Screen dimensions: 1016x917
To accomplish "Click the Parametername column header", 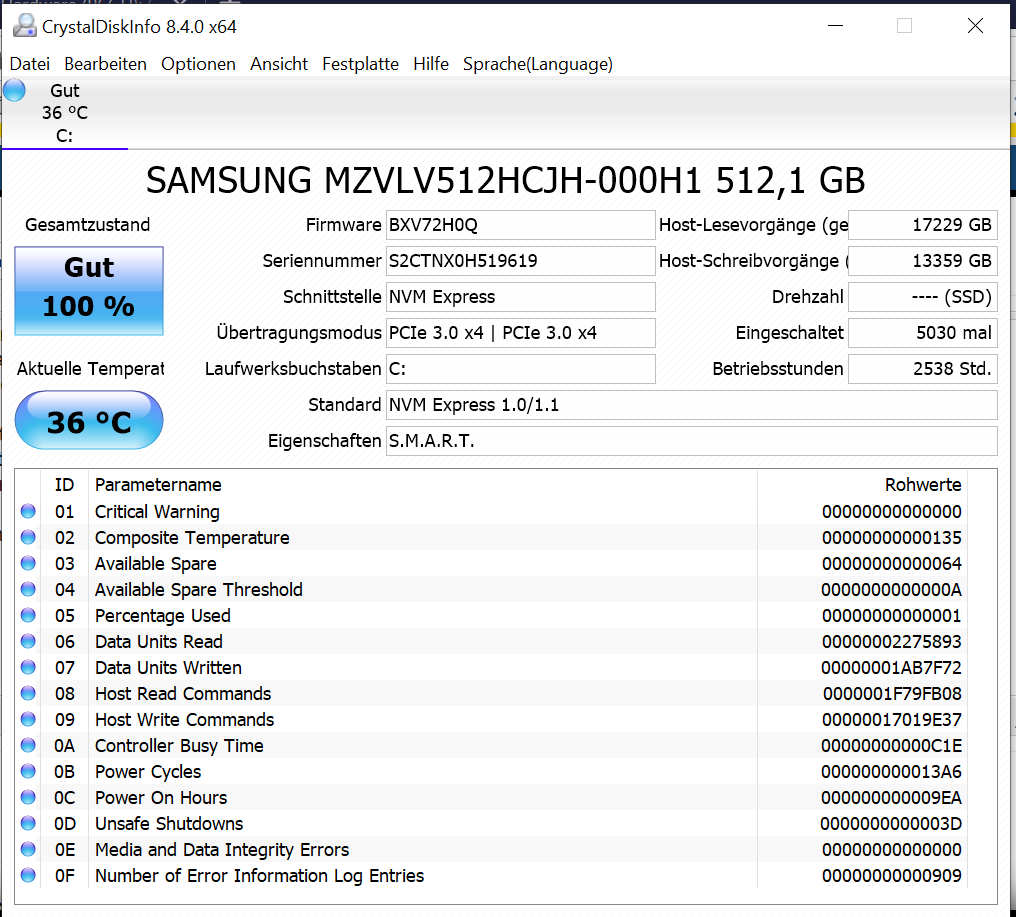I will [x=158, y=485].
